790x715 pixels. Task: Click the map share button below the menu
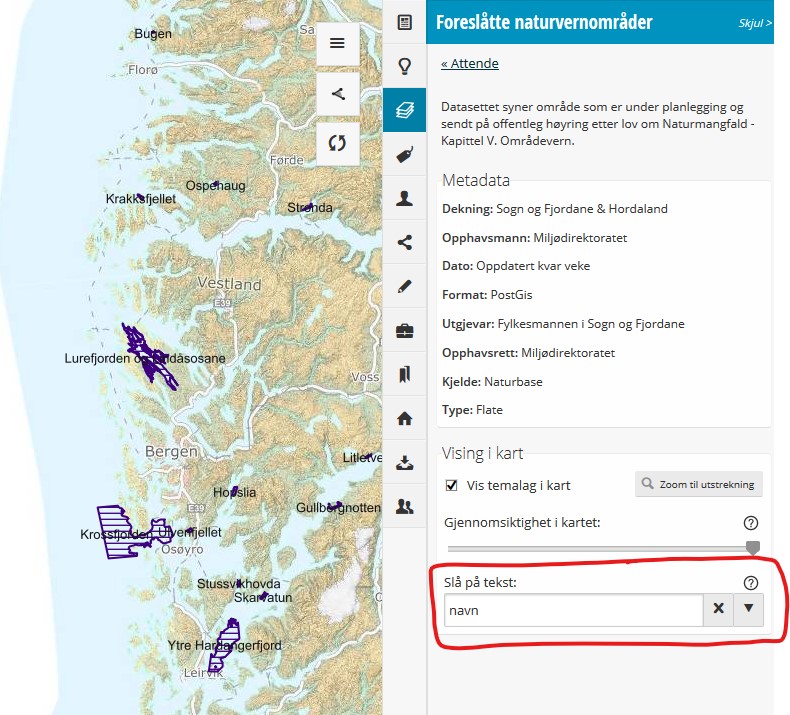[x=337, y=94]
